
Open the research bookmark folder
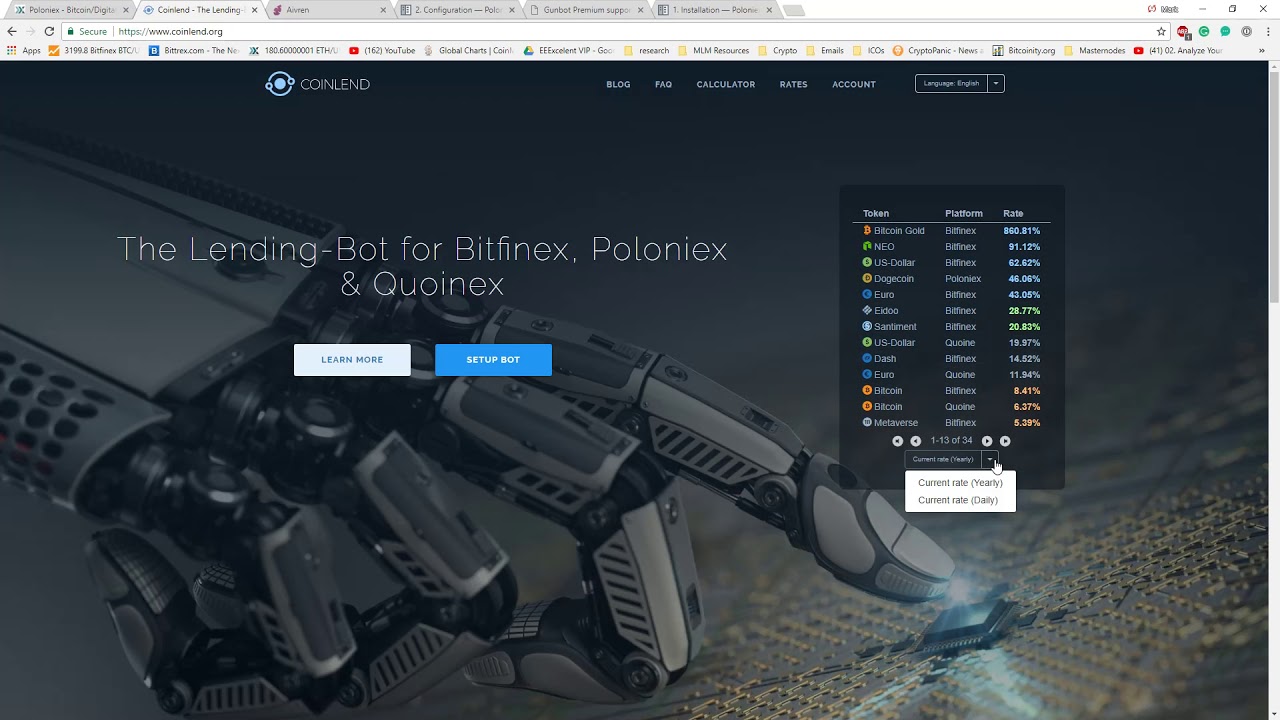[647, 50]
